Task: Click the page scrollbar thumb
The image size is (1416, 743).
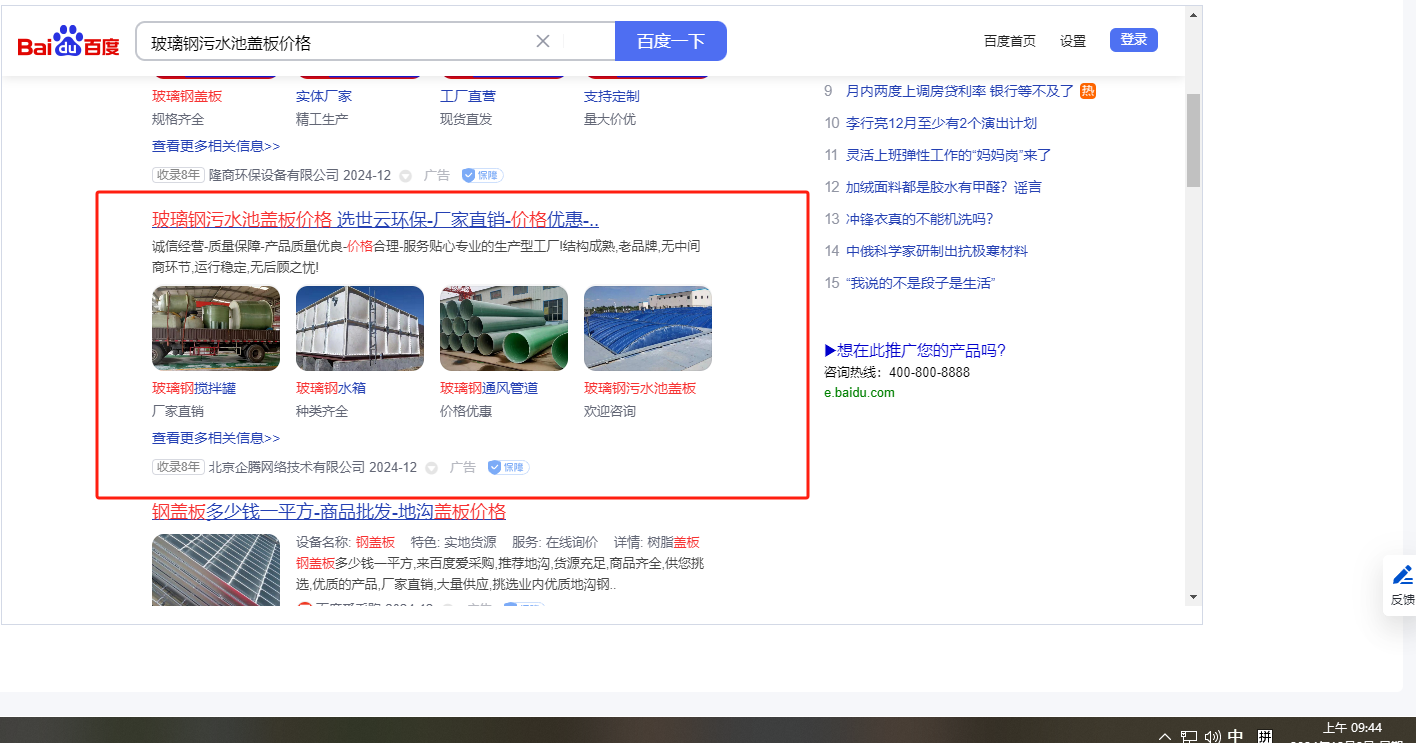Action: pos(1193,140)
